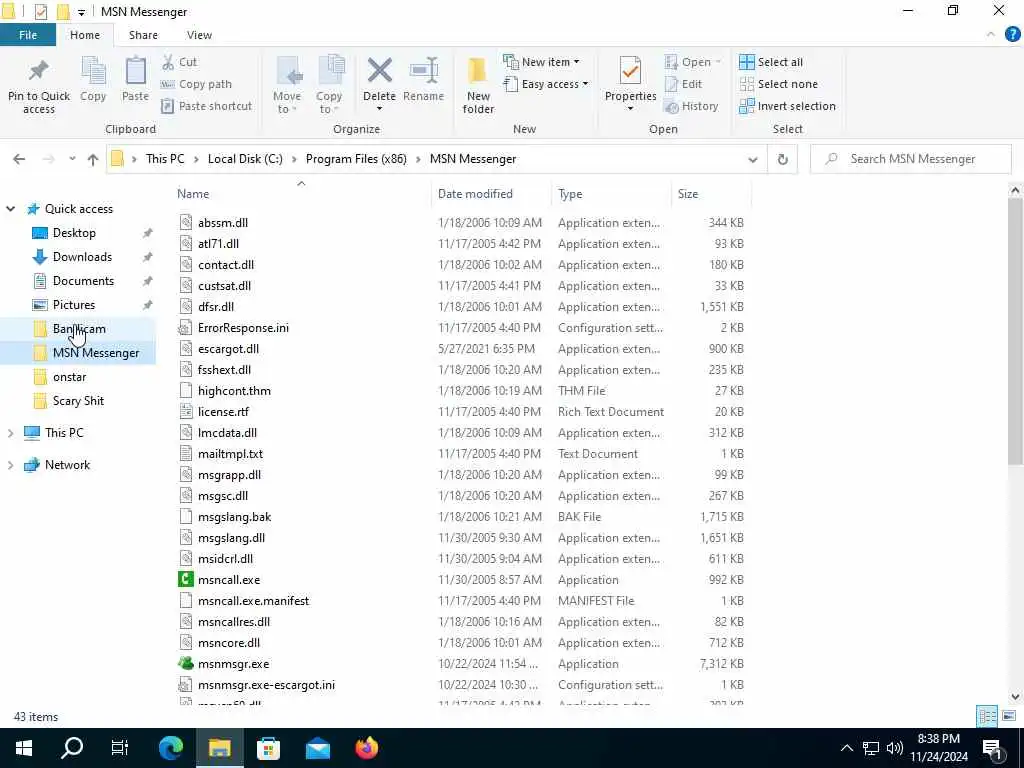Open the taskbar clock and date
Viewport: 1024px width, 768px height.
tap(938, 748)
